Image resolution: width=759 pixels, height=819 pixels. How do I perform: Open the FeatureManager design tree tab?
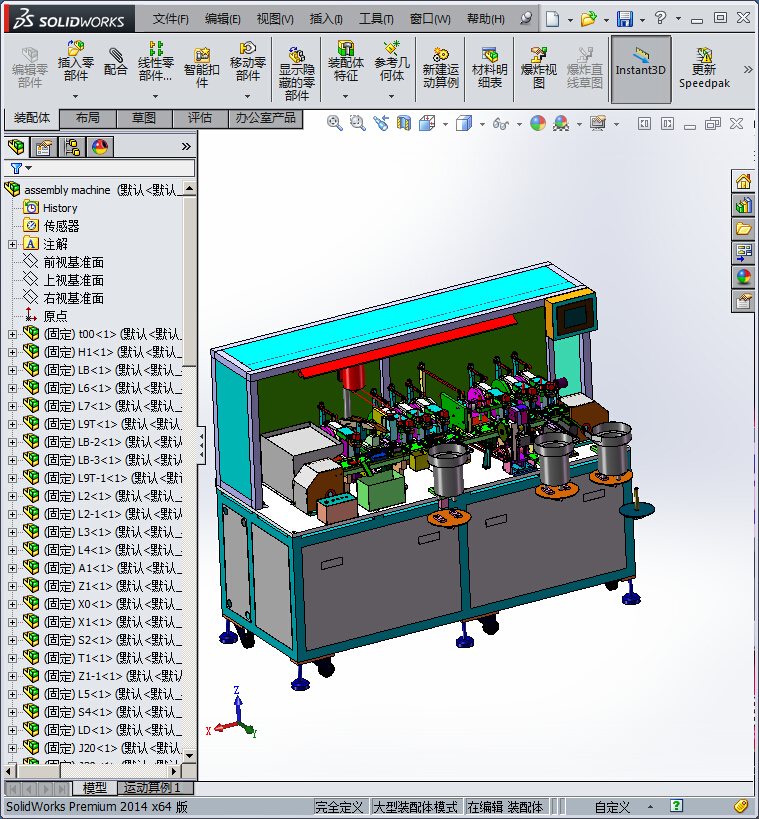click(x=17, y=147)
